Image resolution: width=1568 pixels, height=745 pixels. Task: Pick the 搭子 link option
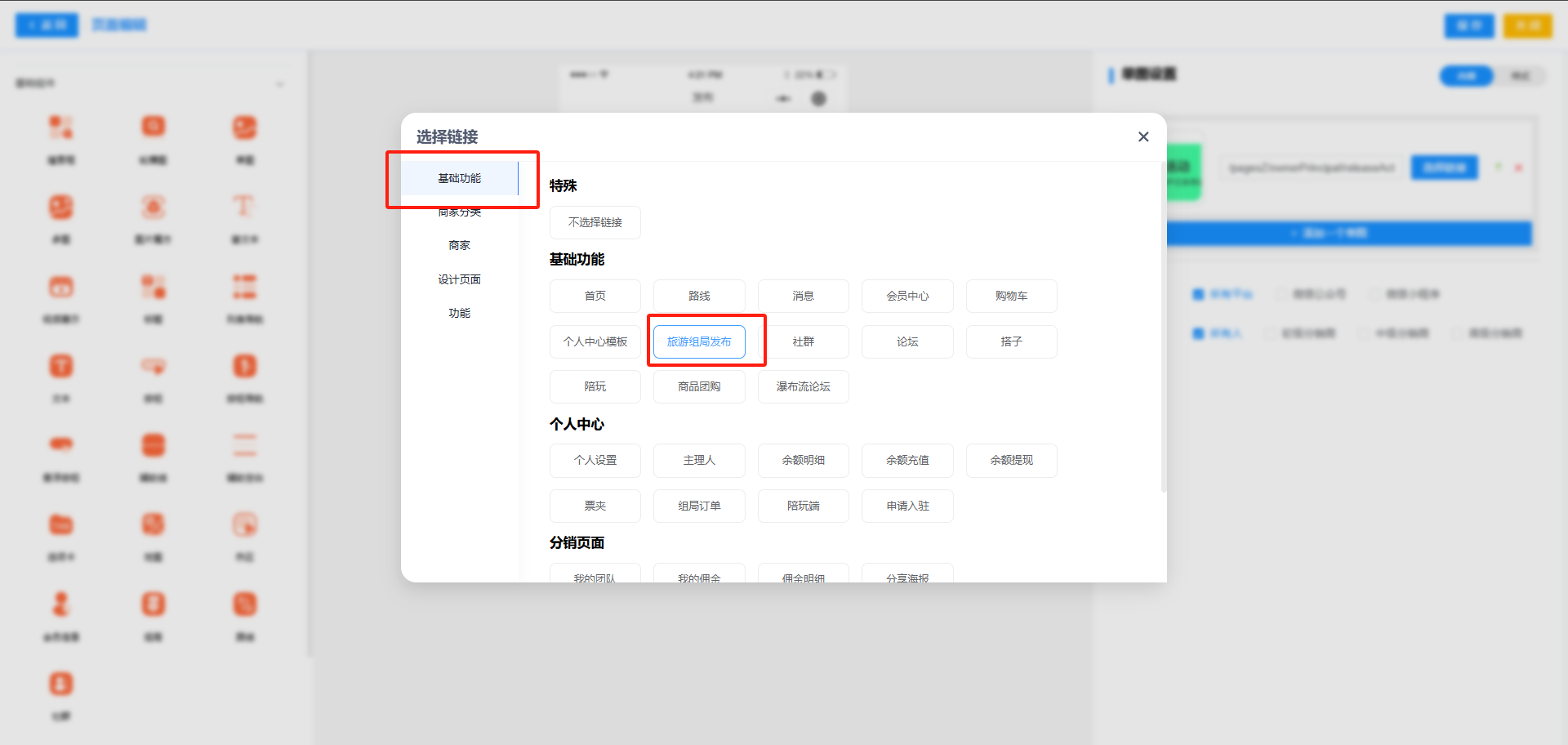tap(1011, 341)
